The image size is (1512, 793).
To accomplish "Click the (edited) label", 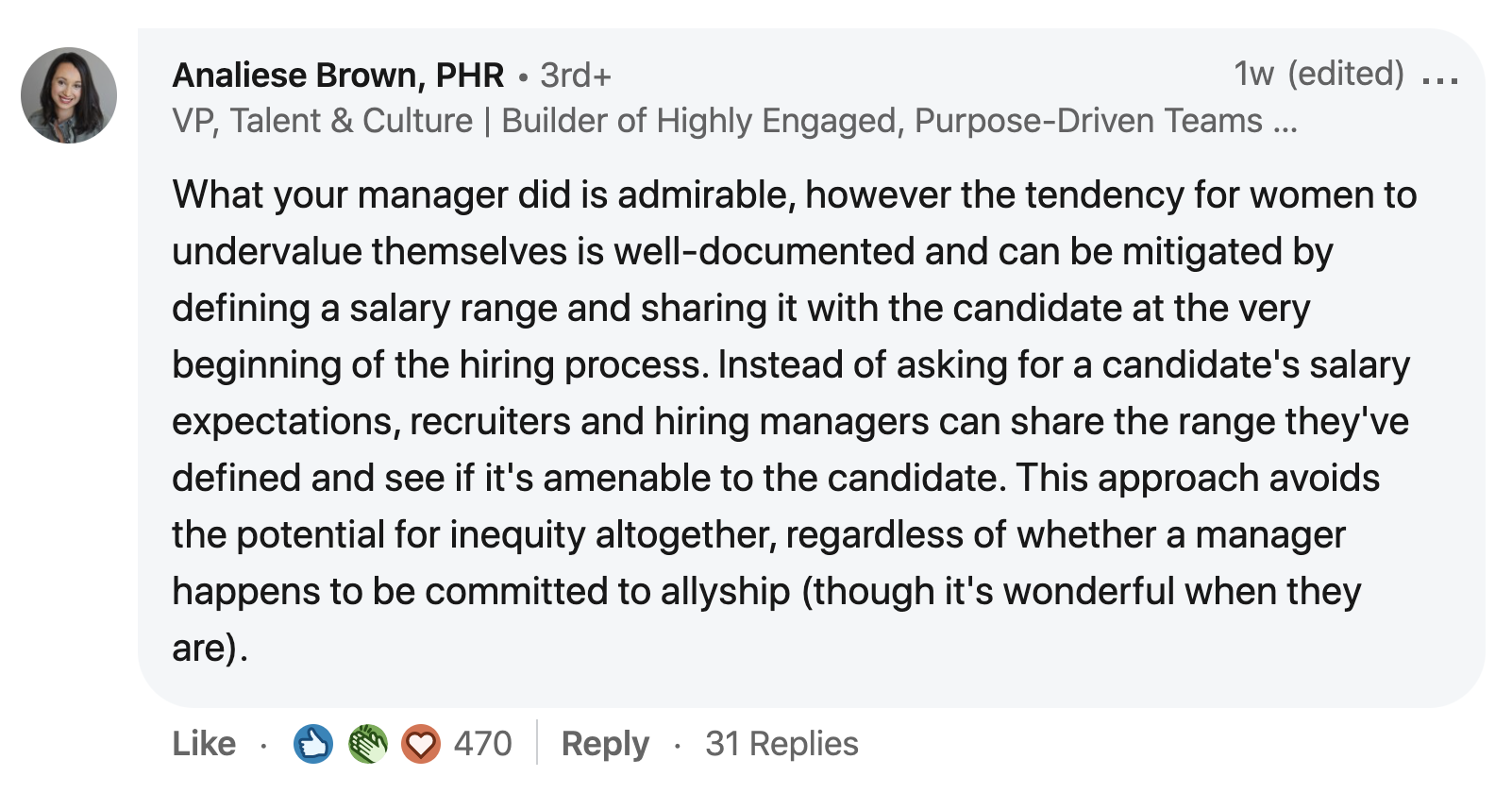I will [x=1346, y=74].
